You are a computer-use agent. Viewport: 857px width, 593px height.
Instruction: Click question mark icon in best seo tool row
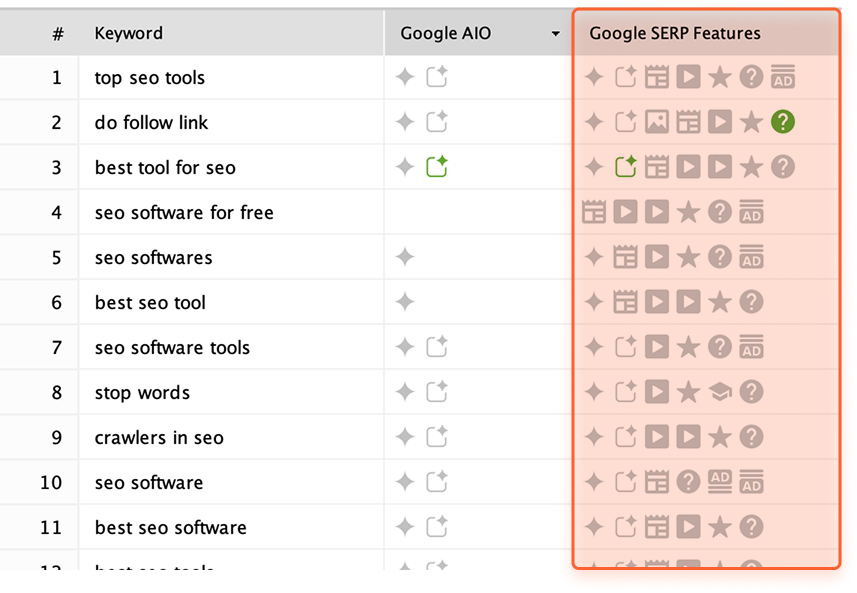tap(752, 302)
